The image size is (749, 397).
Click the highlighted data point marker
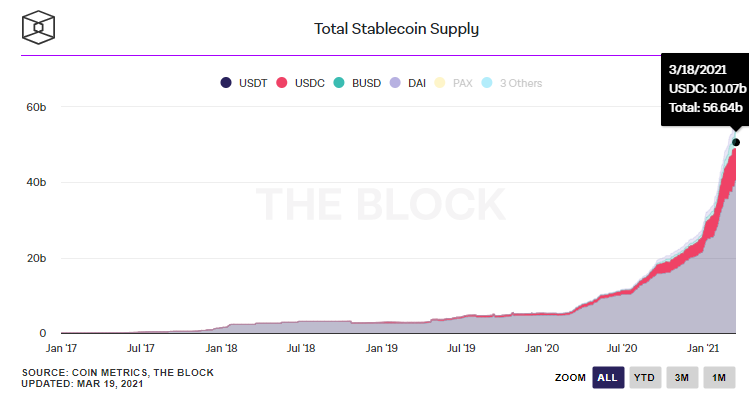point(736,142)
